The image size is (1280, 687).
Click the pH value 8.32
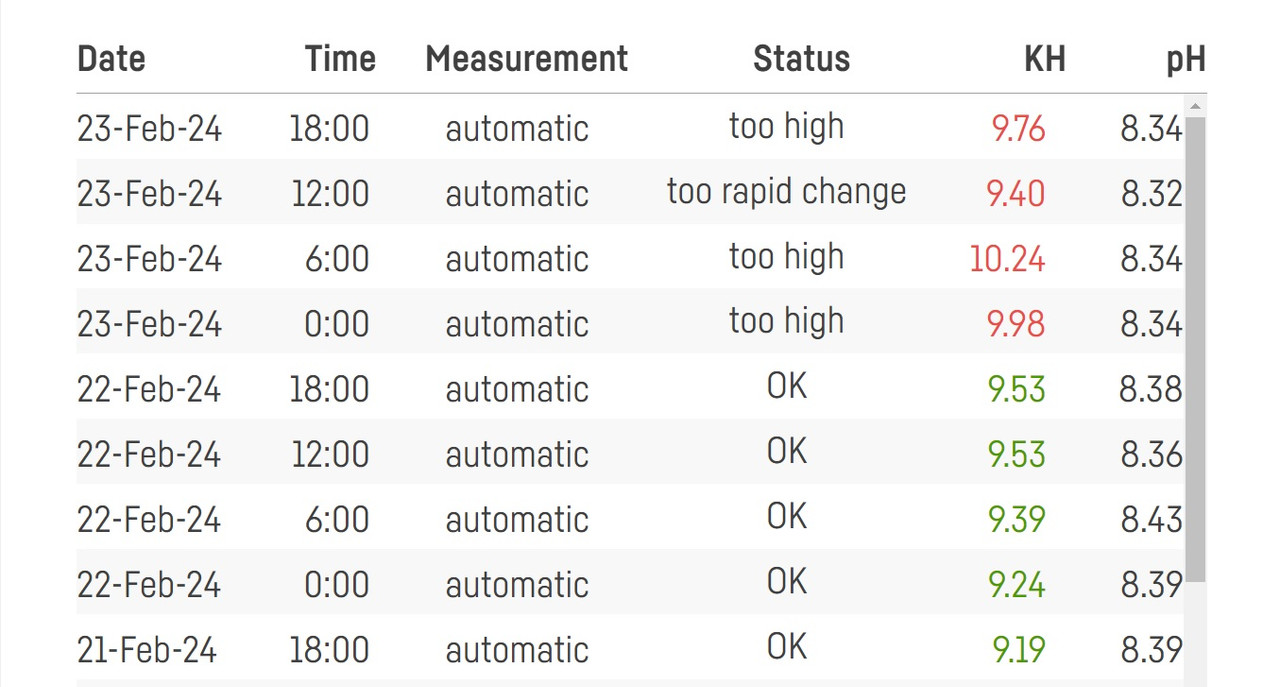[1151, 194]
